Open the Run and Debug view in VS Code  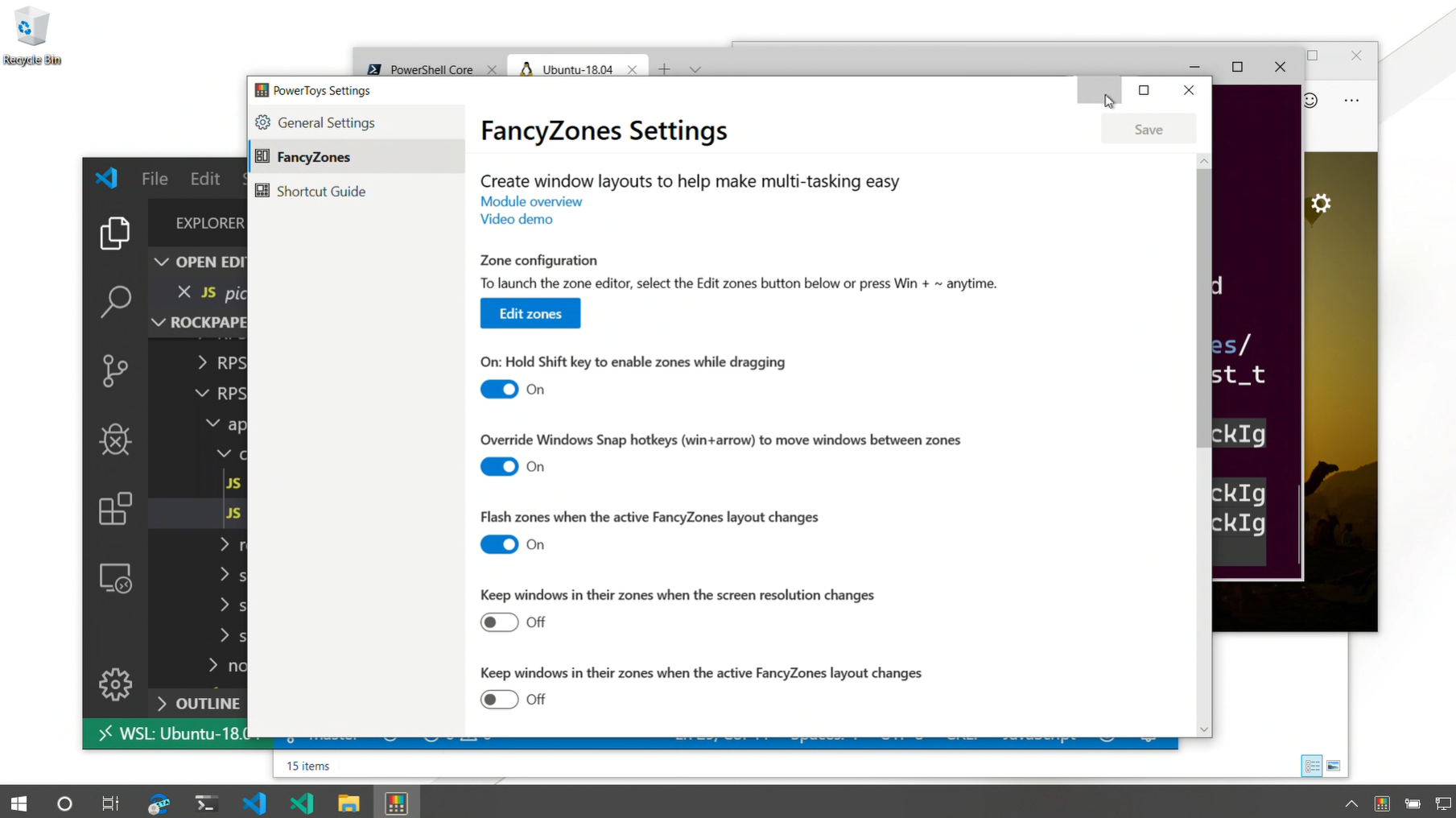pos(115,440)
